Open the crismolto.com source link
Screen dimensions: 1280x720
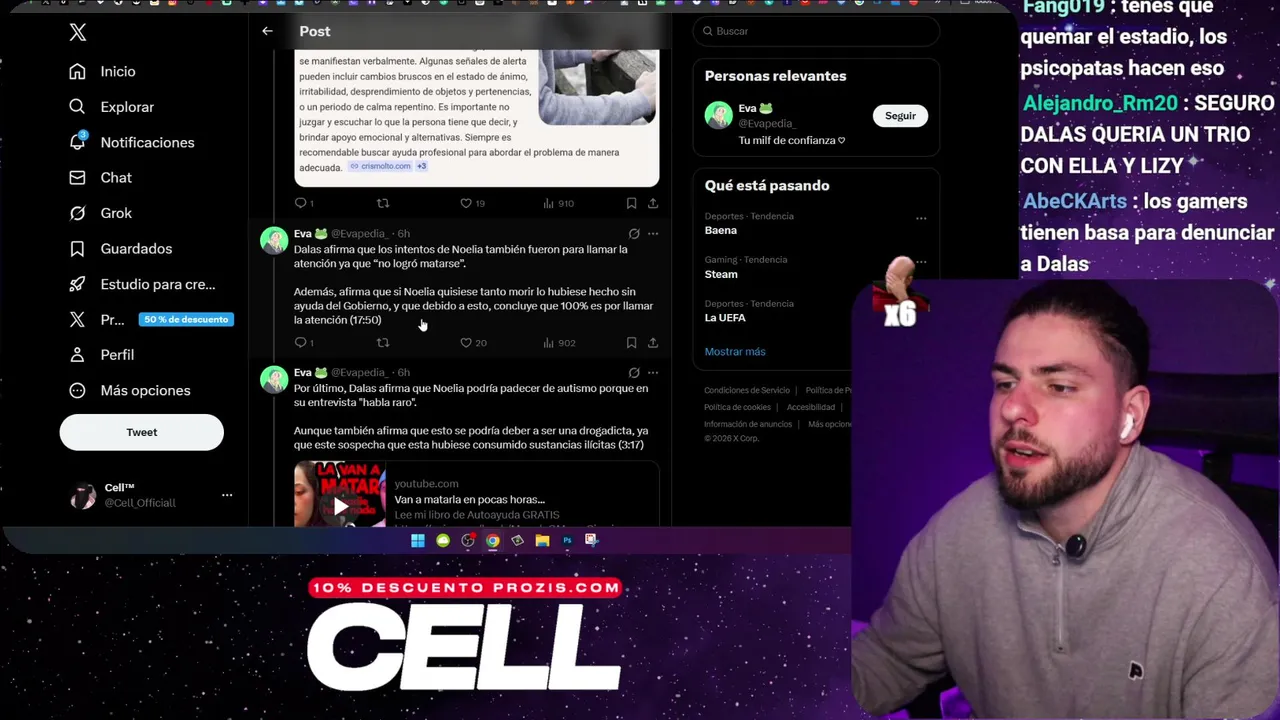pos(381,166)
